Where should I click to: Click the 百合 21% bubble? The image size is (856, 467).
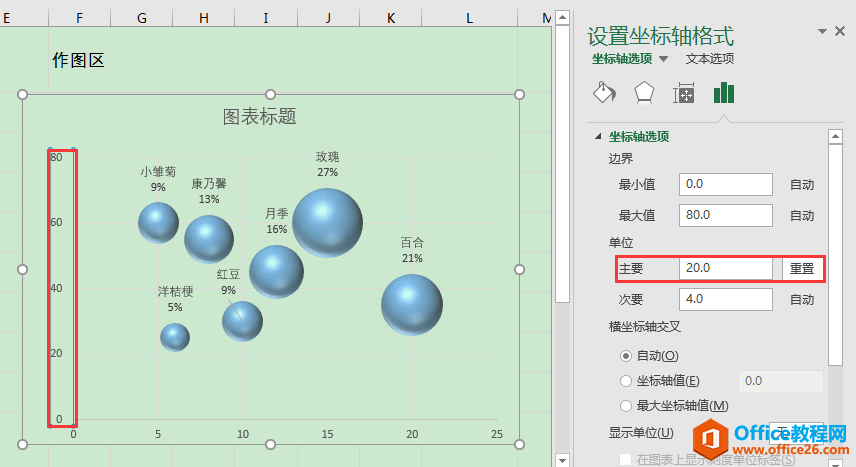(412, 305)
